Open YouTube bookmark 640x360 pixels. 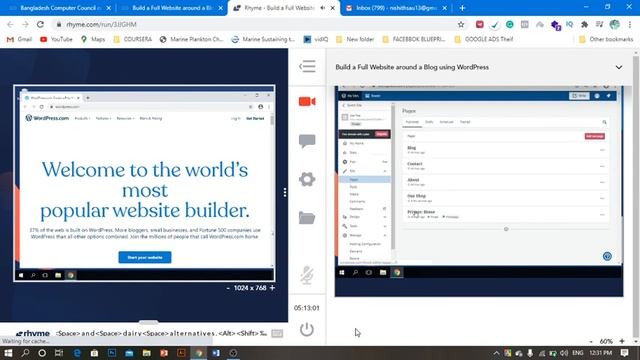(x=56, y=39)
